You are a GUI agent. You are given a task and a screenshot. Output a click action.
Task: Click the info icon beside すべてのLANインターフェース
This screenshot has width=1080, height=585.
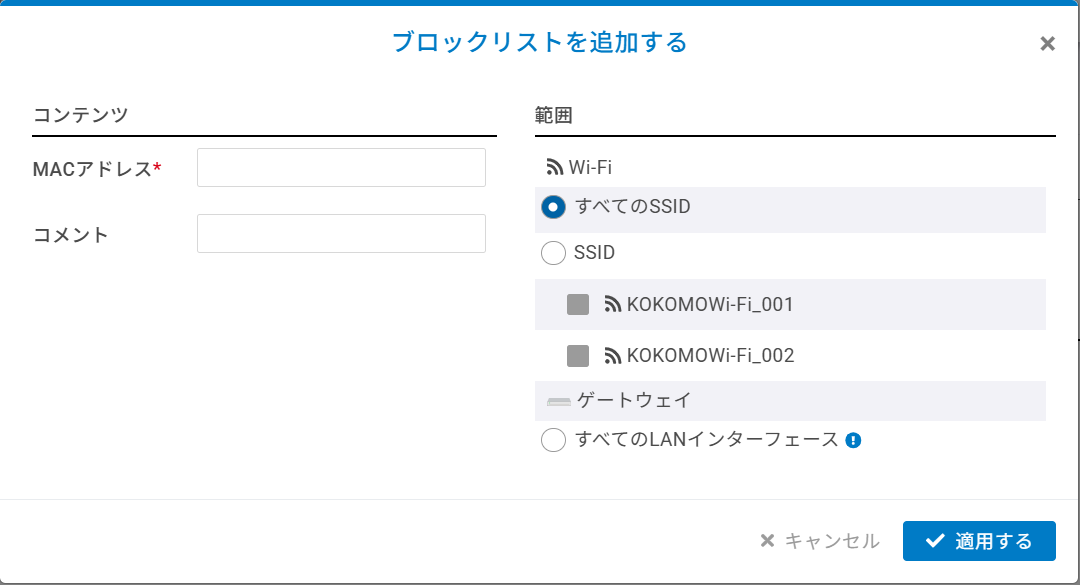tap(853, 440)
